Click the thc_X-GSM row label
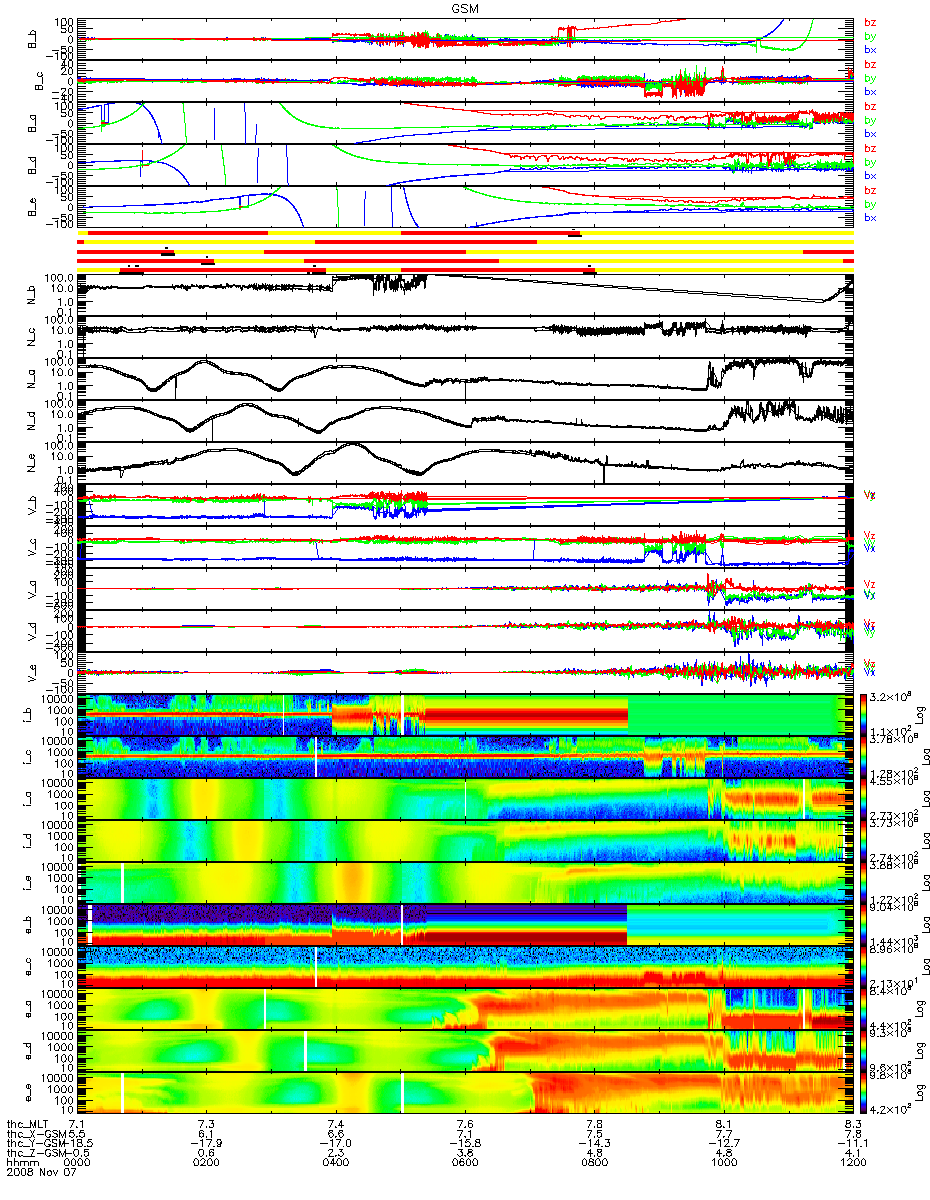 (x=36, y=1136)
